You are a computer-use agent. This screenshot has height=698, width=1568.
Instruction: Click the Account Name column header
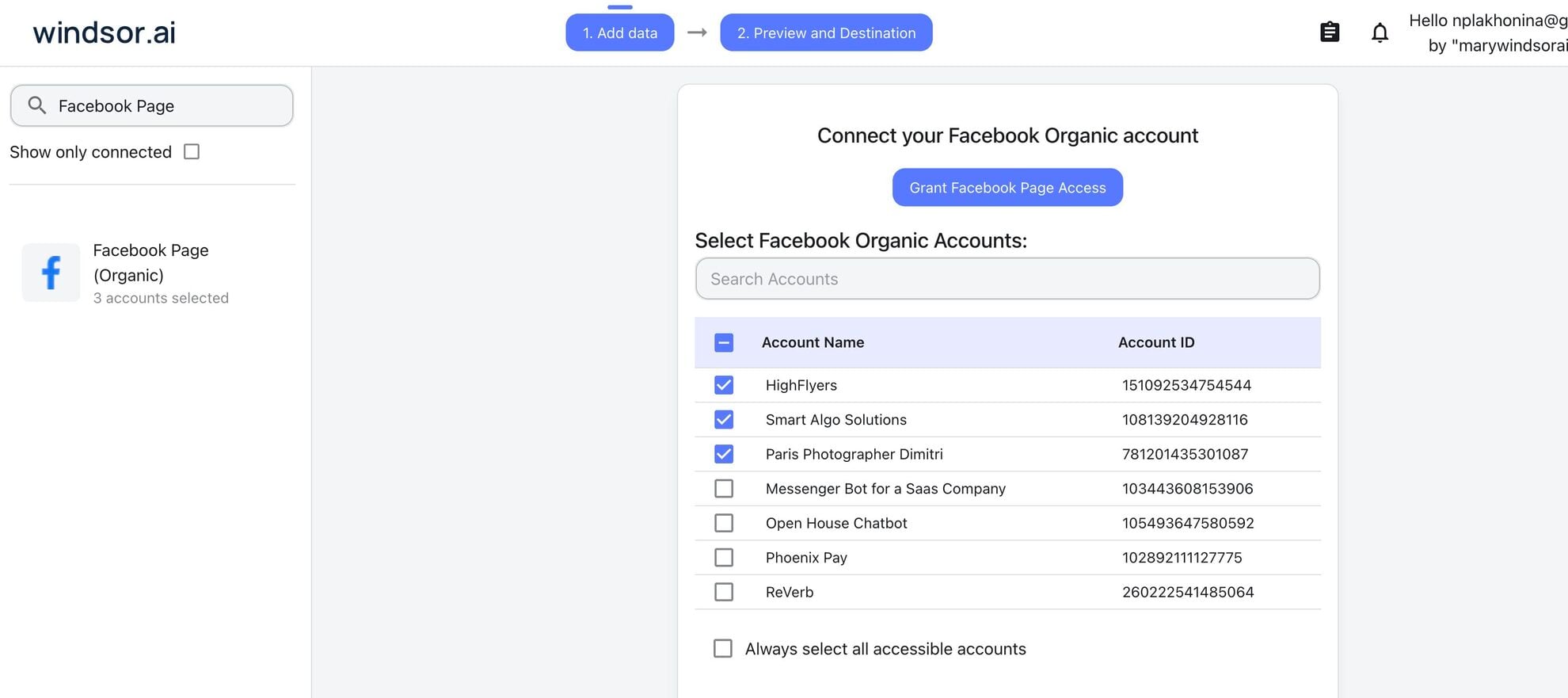(813, 342)
